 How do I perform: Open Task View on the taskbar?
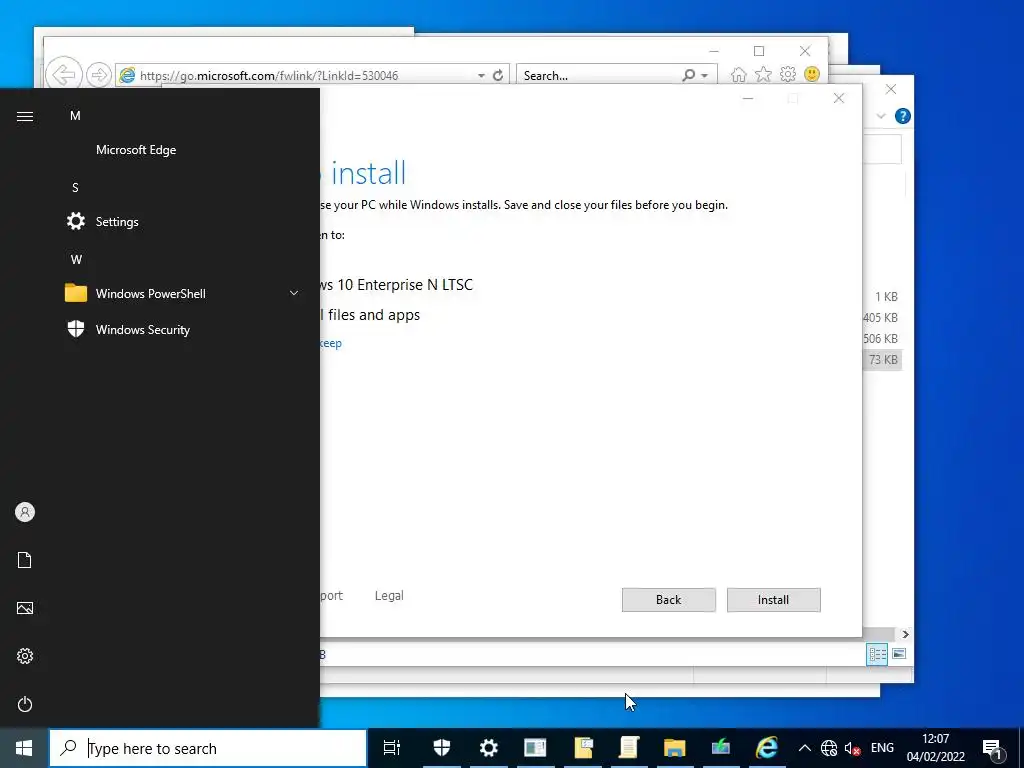click(x=392, y=748)
